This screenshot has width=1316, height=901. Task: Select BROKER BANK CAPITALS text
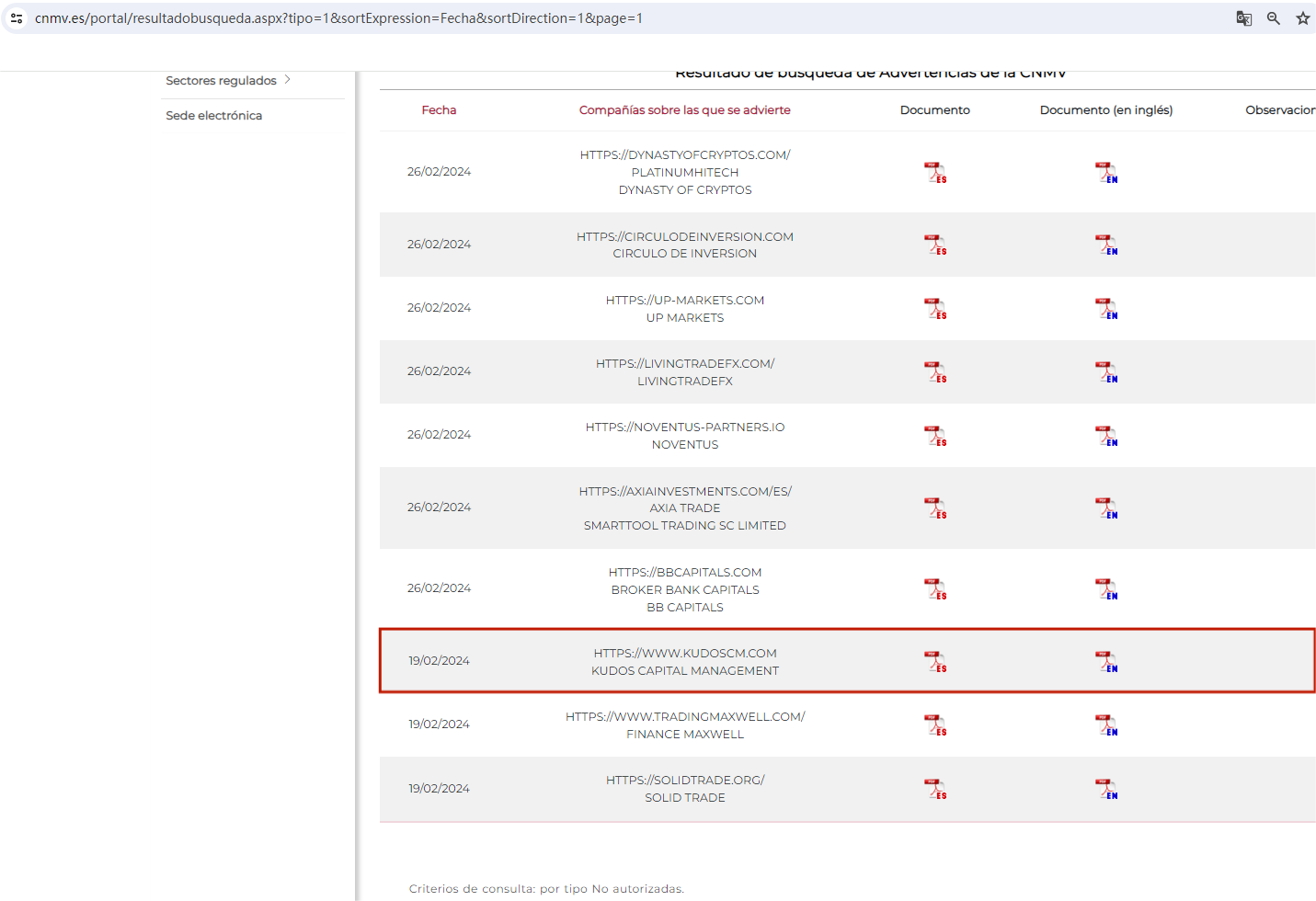pyautogui.click(x=685, y=590)
